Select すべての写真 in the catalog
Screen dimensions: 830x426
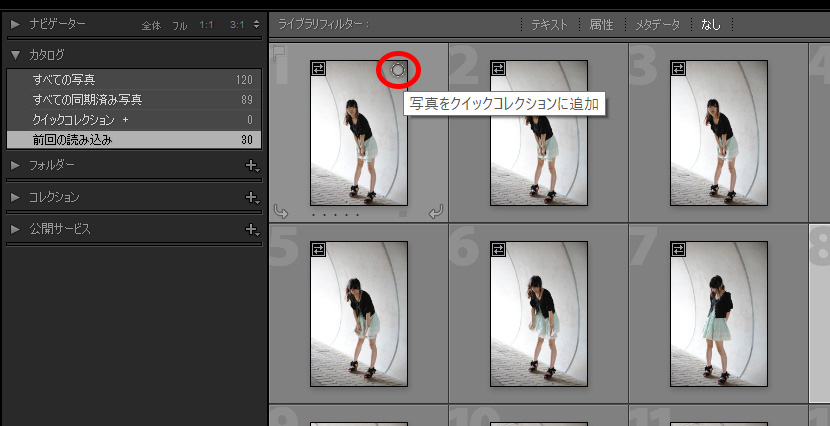coord(134,80)
